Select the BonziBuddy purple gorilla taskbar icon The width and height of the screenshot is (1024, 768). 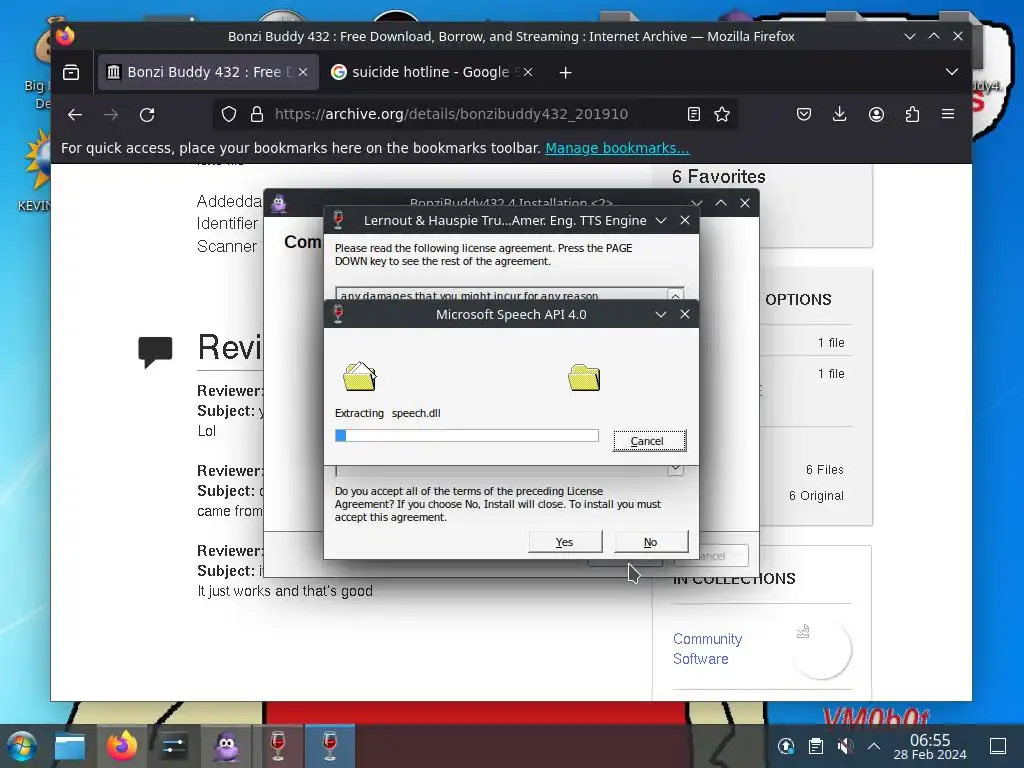click(x=226, y=746)
